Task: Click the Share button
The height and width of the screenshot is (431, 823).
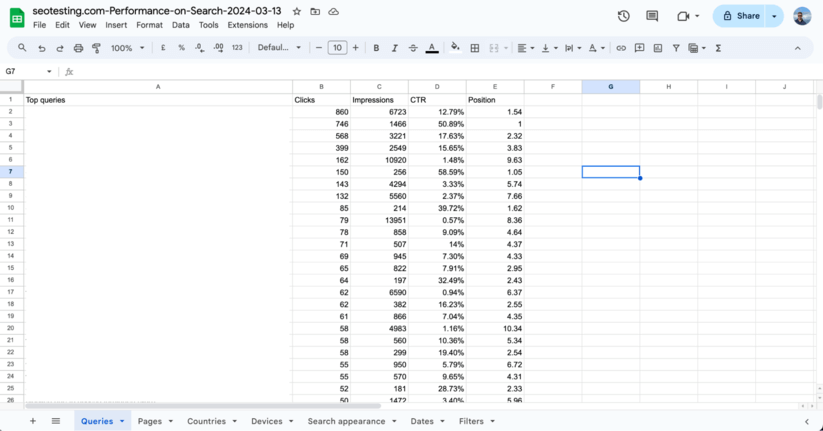Action: pyautogui.click(x=741, y=16)
